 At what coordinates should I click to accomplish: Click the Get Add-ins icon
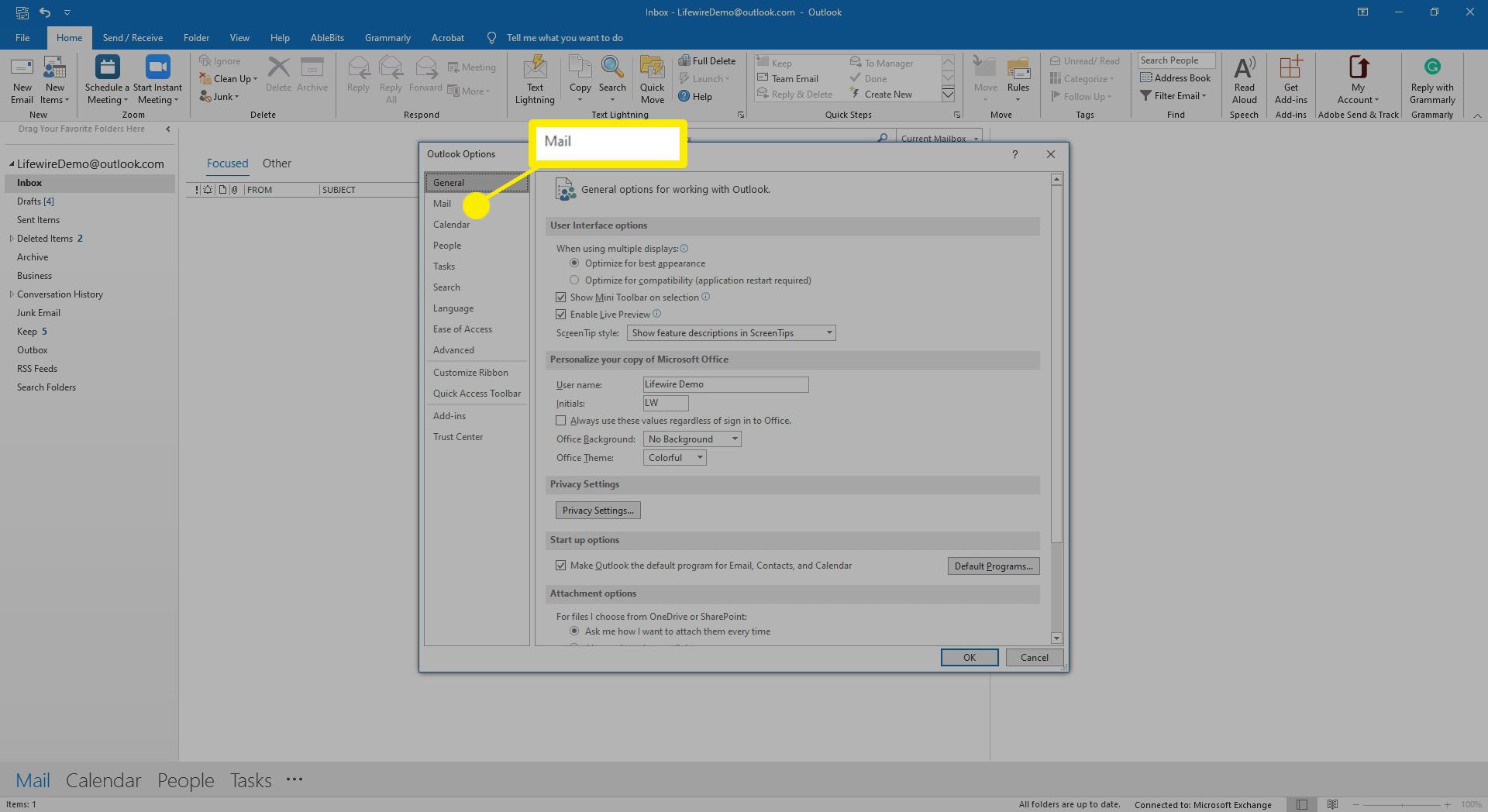(1291, 68)
